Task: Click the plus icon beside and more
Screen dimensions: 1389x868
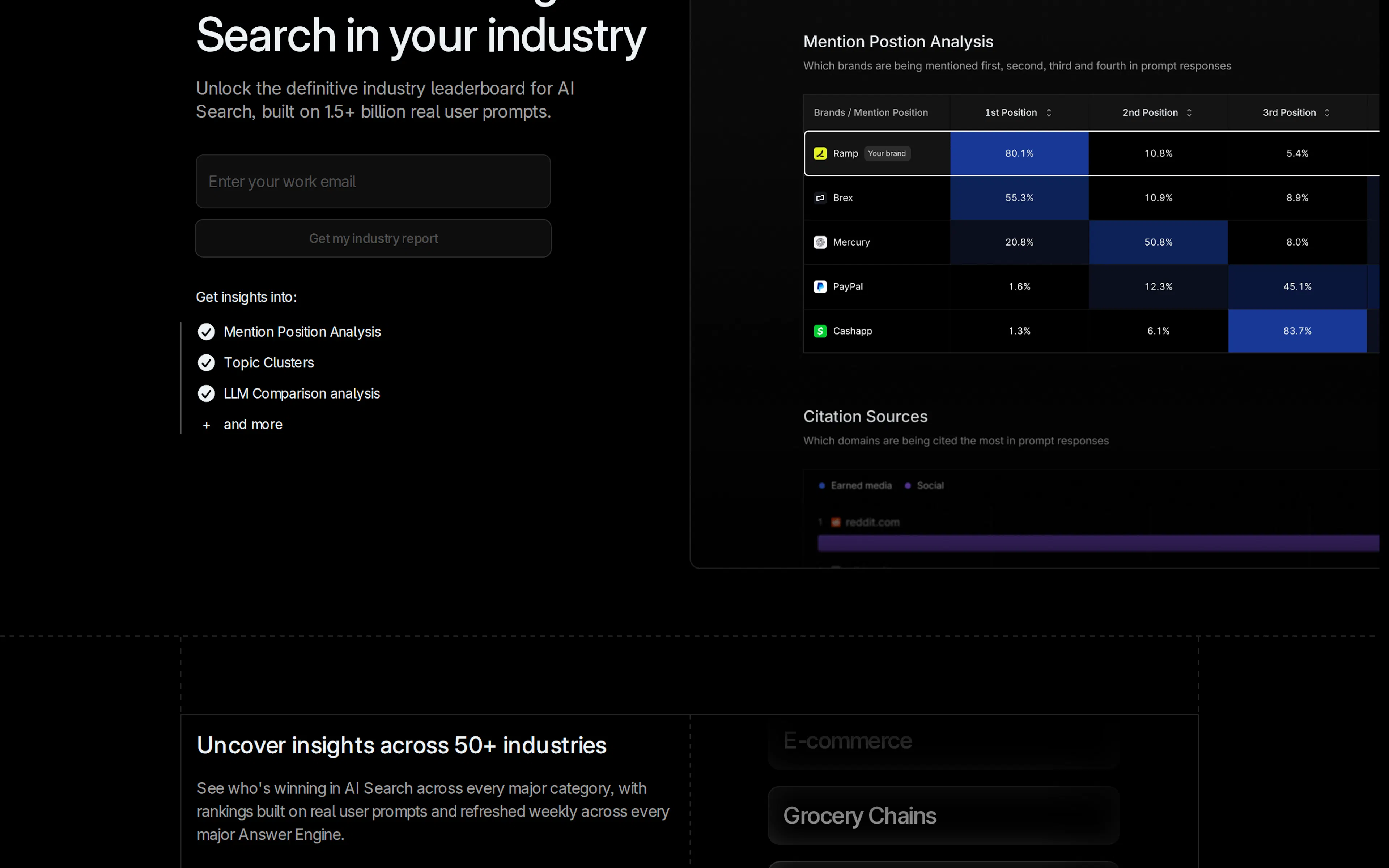Action: coord(207,425)
